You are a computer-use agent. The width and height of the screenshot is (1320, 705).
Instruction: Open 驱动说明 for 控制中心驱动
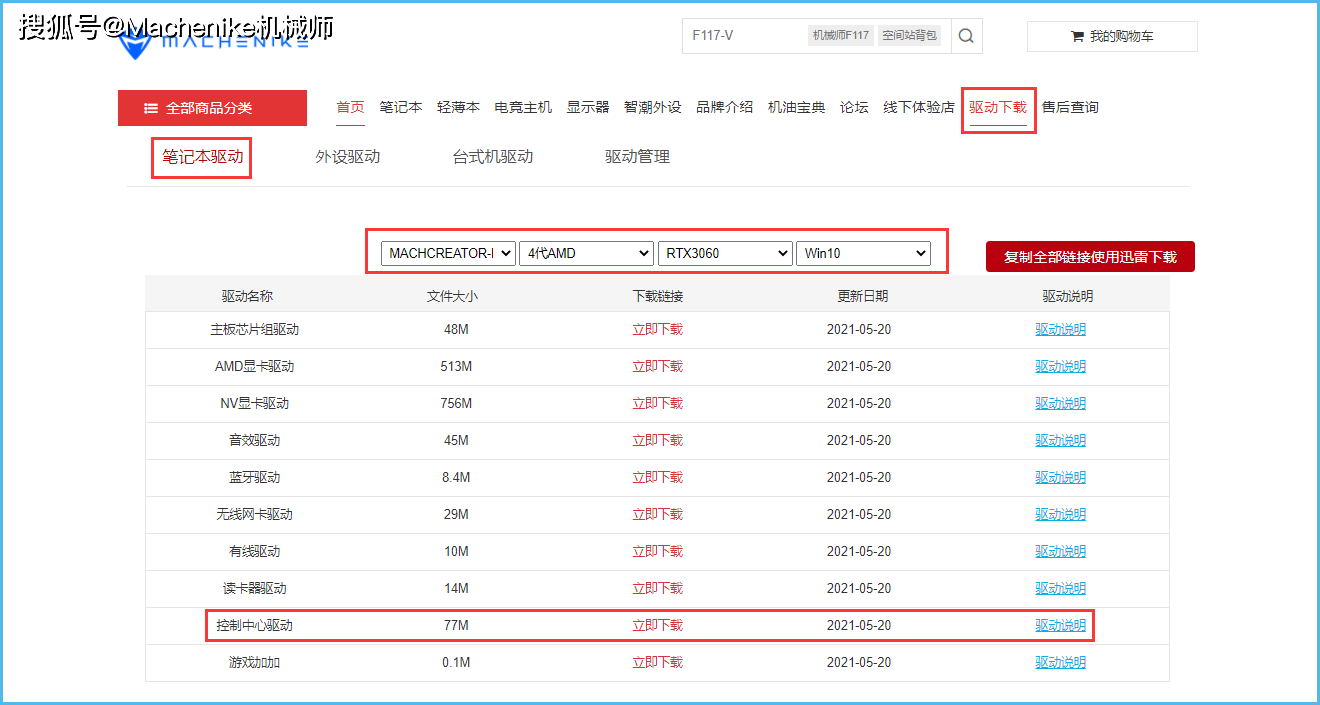1060,625
